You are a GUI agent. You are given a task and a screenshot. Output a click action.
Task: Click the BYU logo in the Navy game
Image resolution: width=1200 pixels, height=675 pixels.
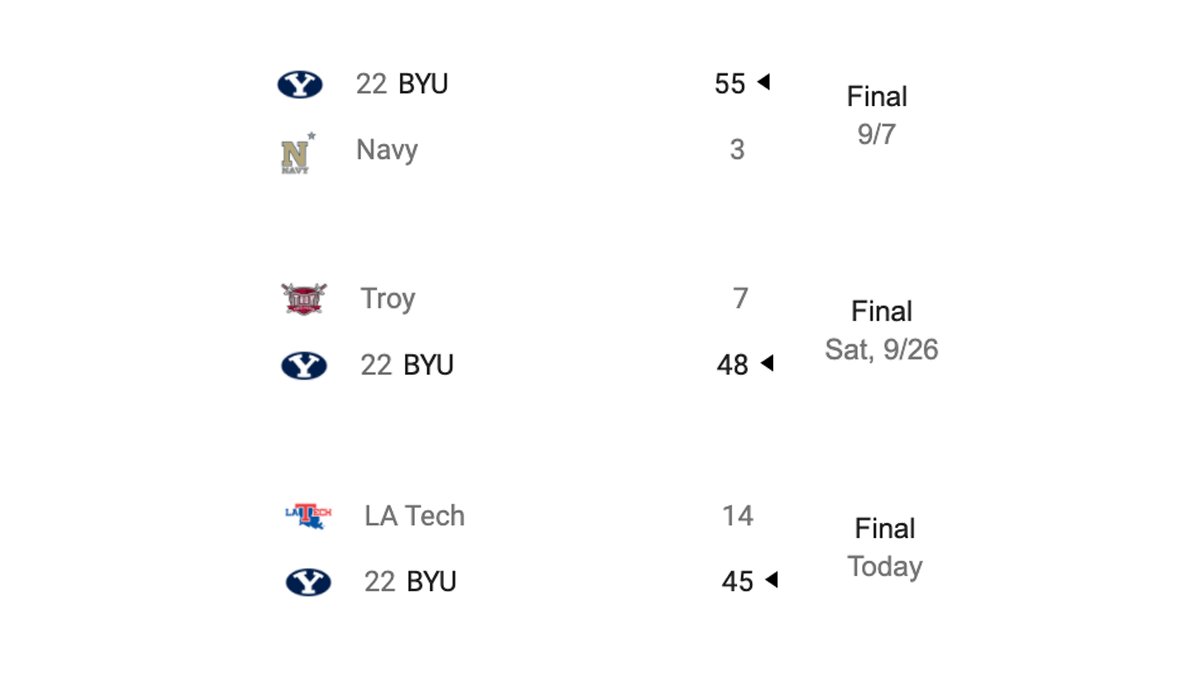(300, 84)
